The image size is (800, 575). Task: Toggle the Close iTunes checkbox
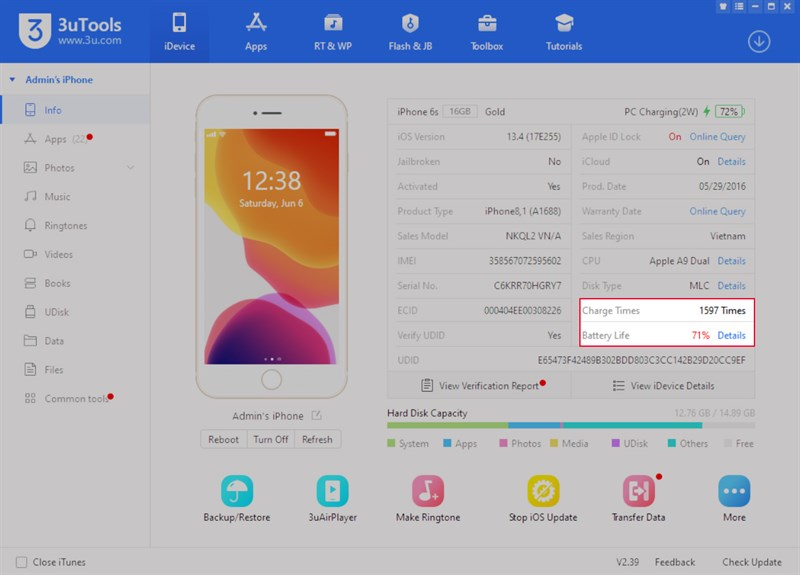(x=21, y=562)
